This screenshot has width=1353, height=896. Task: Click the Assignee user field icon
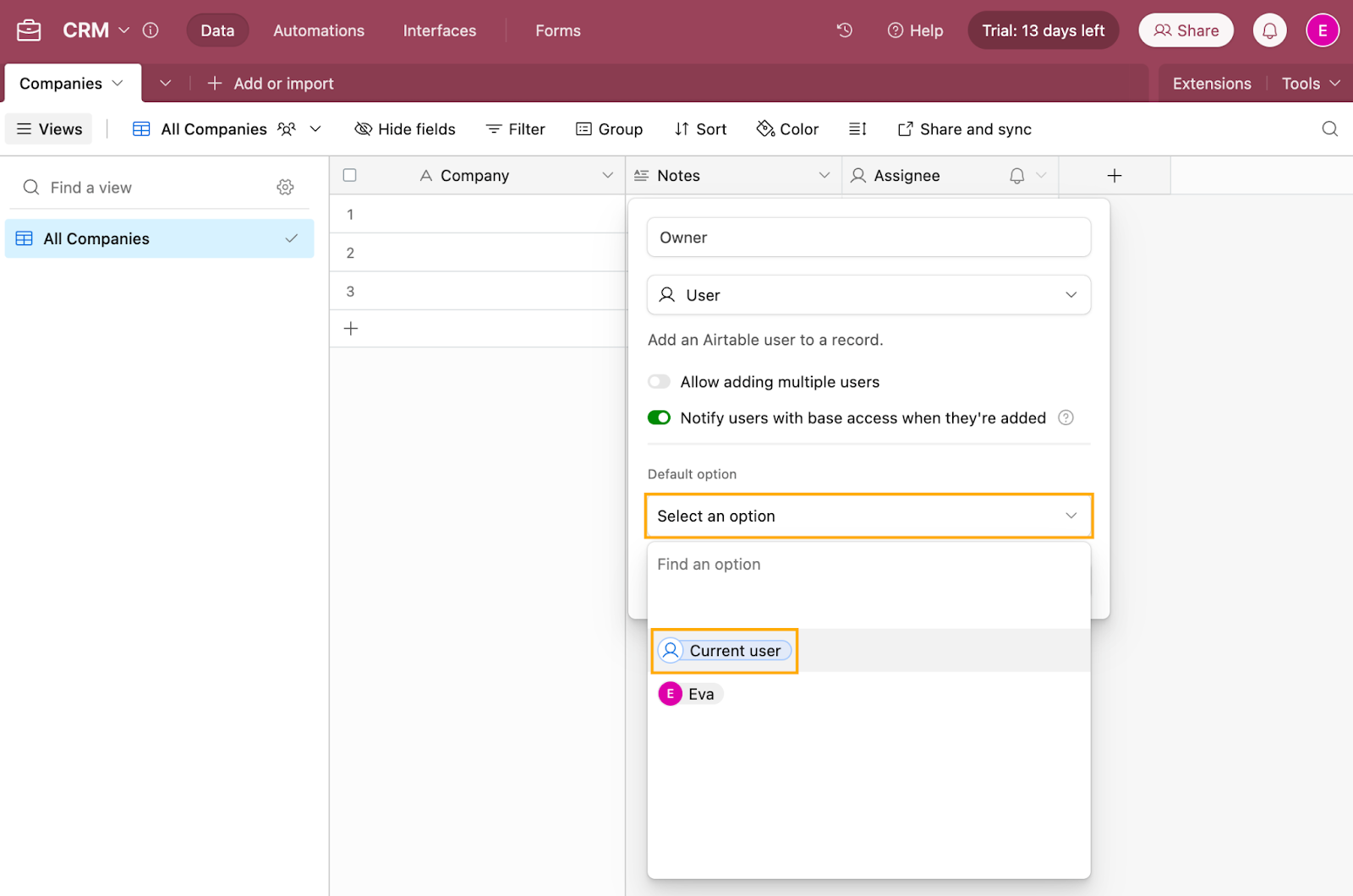point(858,176)
